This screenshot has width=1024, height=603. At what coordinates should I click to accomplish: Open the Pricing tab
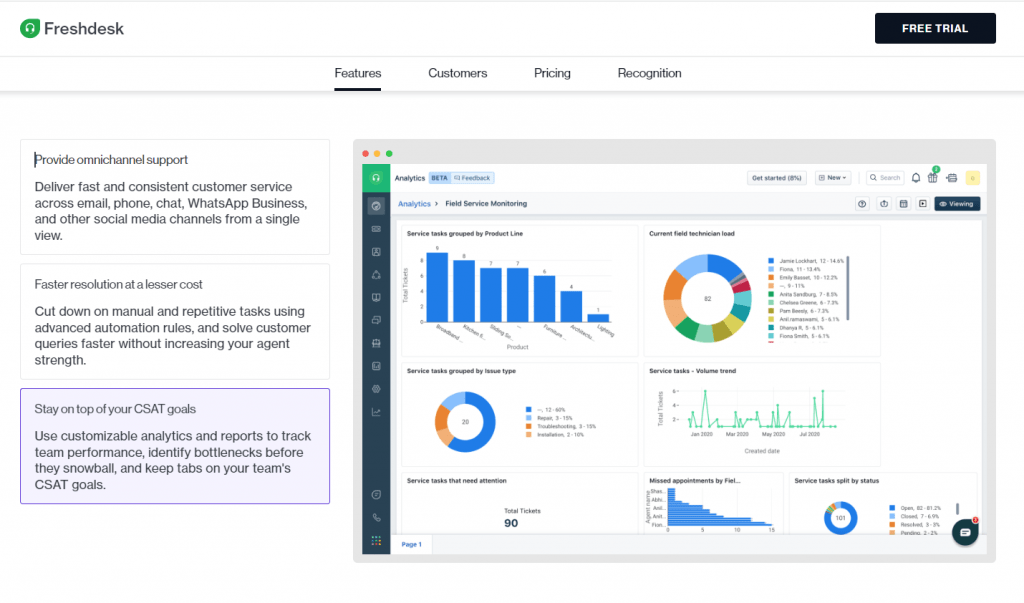pos(552,73)
